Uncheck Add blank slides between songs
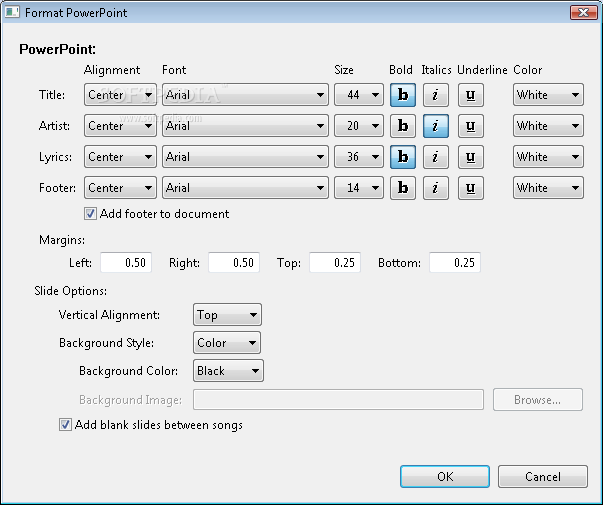 tap(65, 425)
